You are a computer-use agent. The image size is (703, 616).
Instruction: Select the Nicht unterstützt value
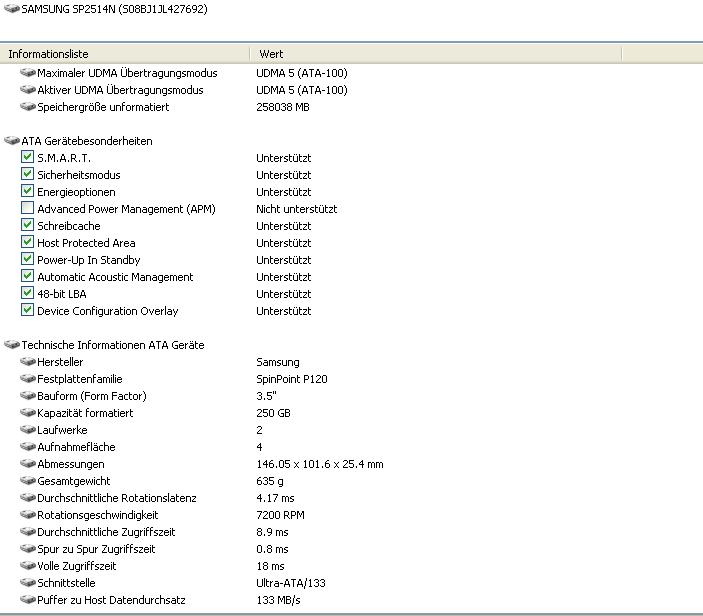pos(297,209)
